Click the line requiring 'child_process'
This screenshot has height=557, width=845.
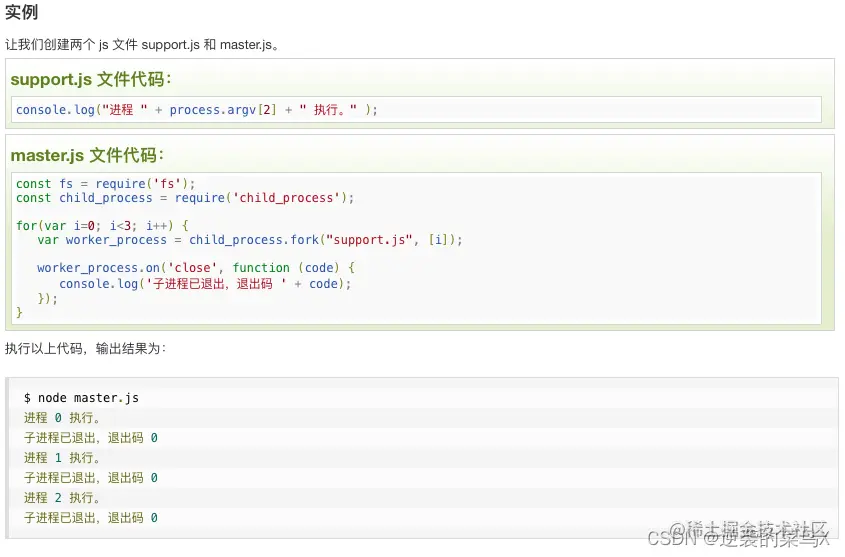tap(185, 198)
